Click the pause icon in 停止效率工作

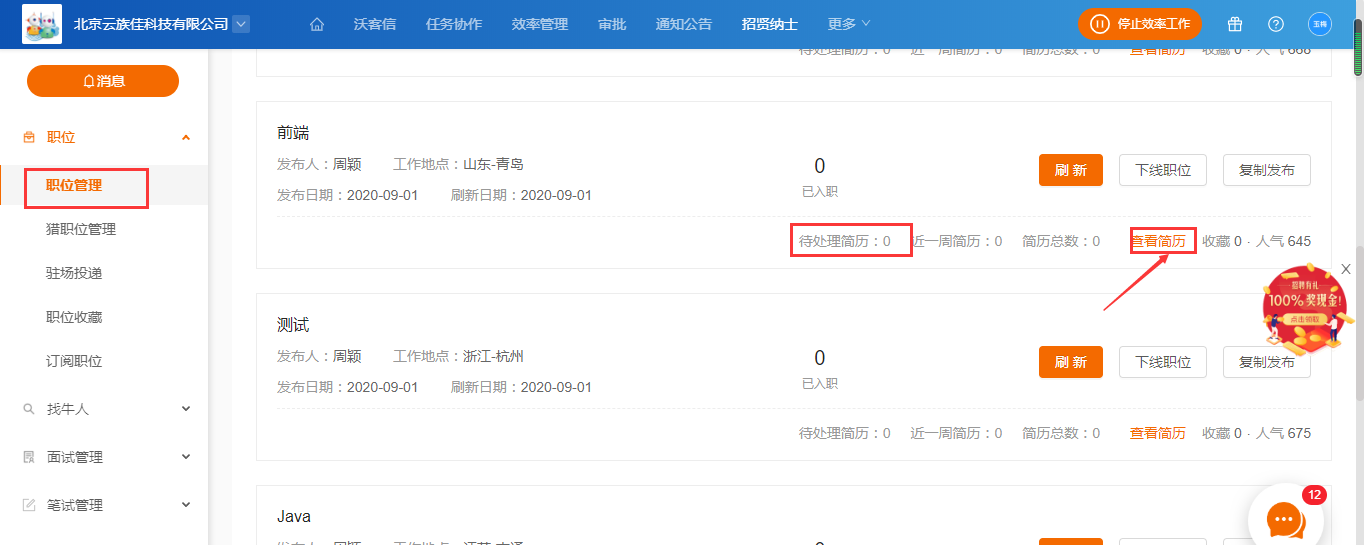pyautogui.click(x=1100, y=24)
